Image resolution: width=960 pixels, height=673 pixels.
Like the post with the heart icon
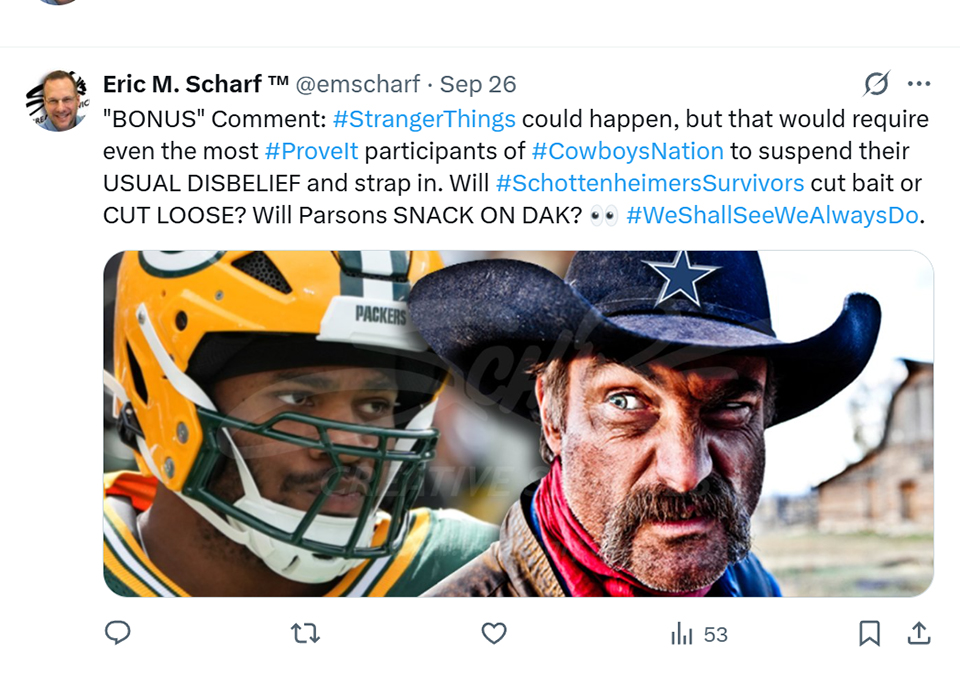[x=494, y=633]
